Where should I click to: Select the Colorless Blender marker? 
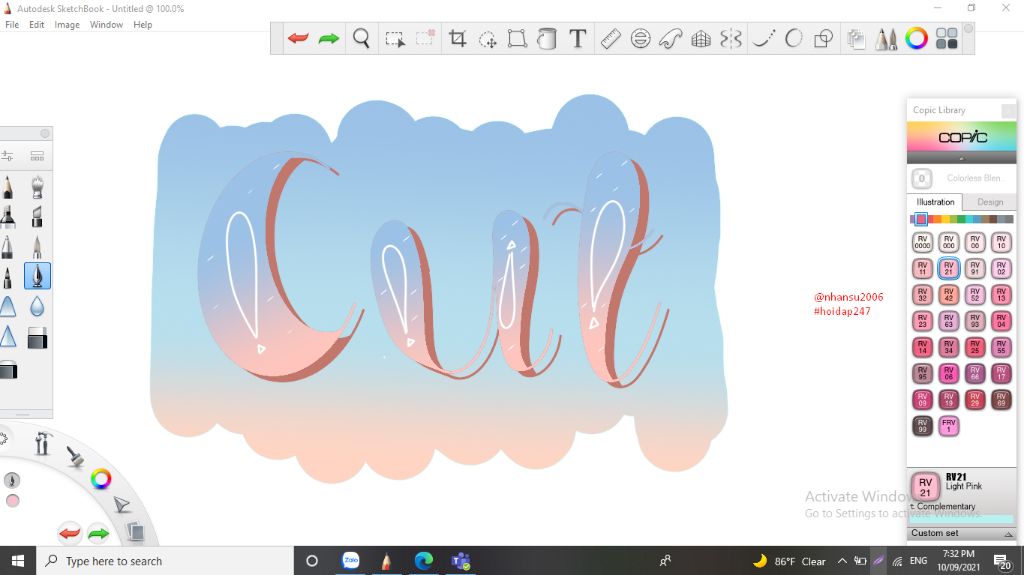tap(921, 178)
